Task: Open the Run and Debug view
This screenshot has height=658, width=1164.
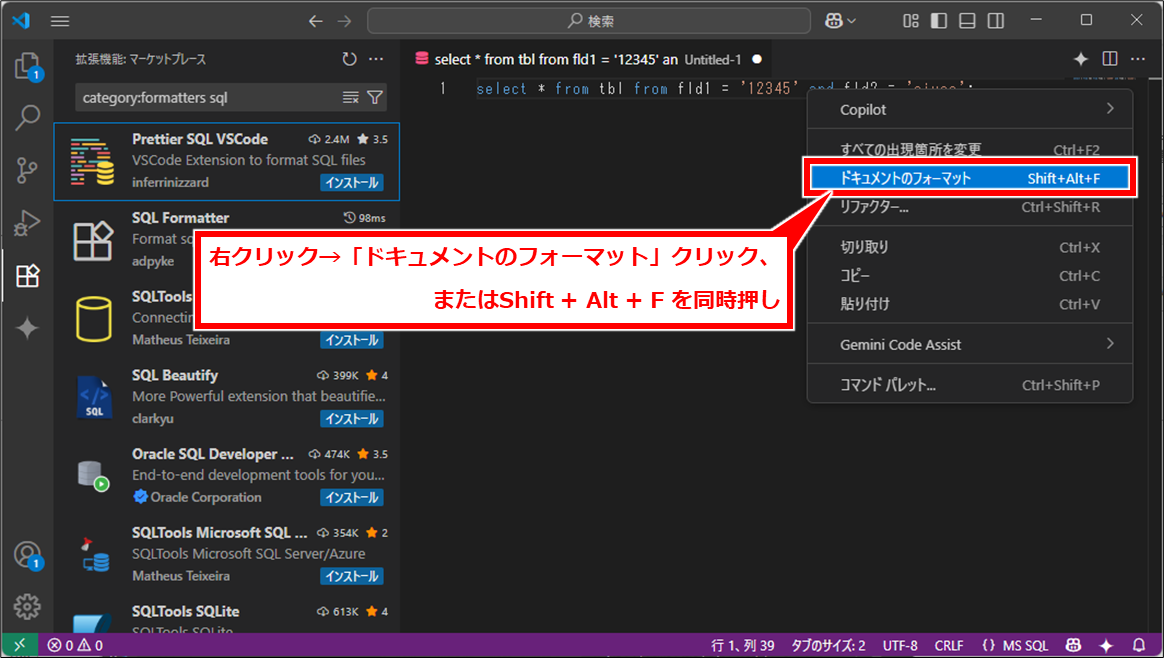Action: (x=27, y=222)
